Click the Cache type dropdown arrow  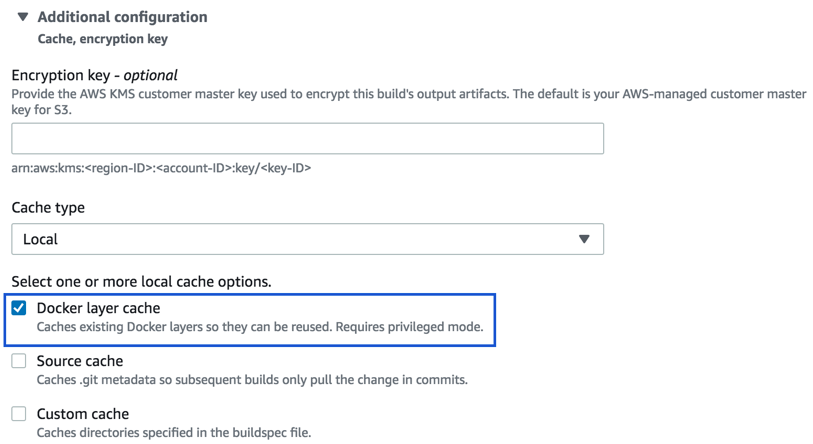coord(584,239)
